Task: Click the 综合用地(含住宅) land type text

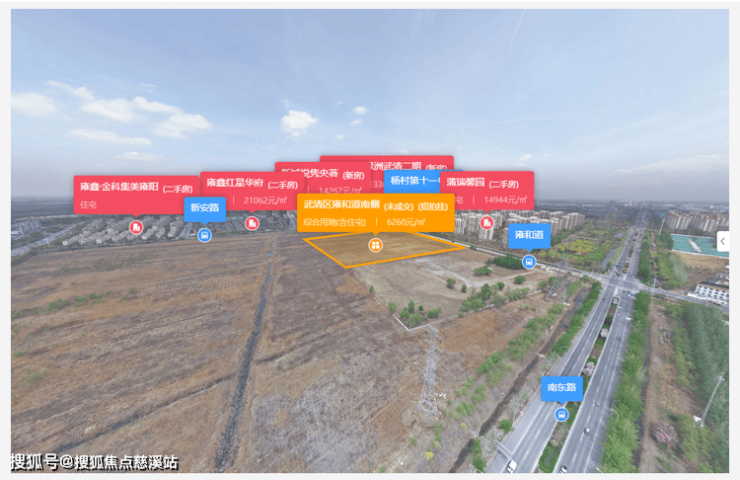Action: (335, 222)
